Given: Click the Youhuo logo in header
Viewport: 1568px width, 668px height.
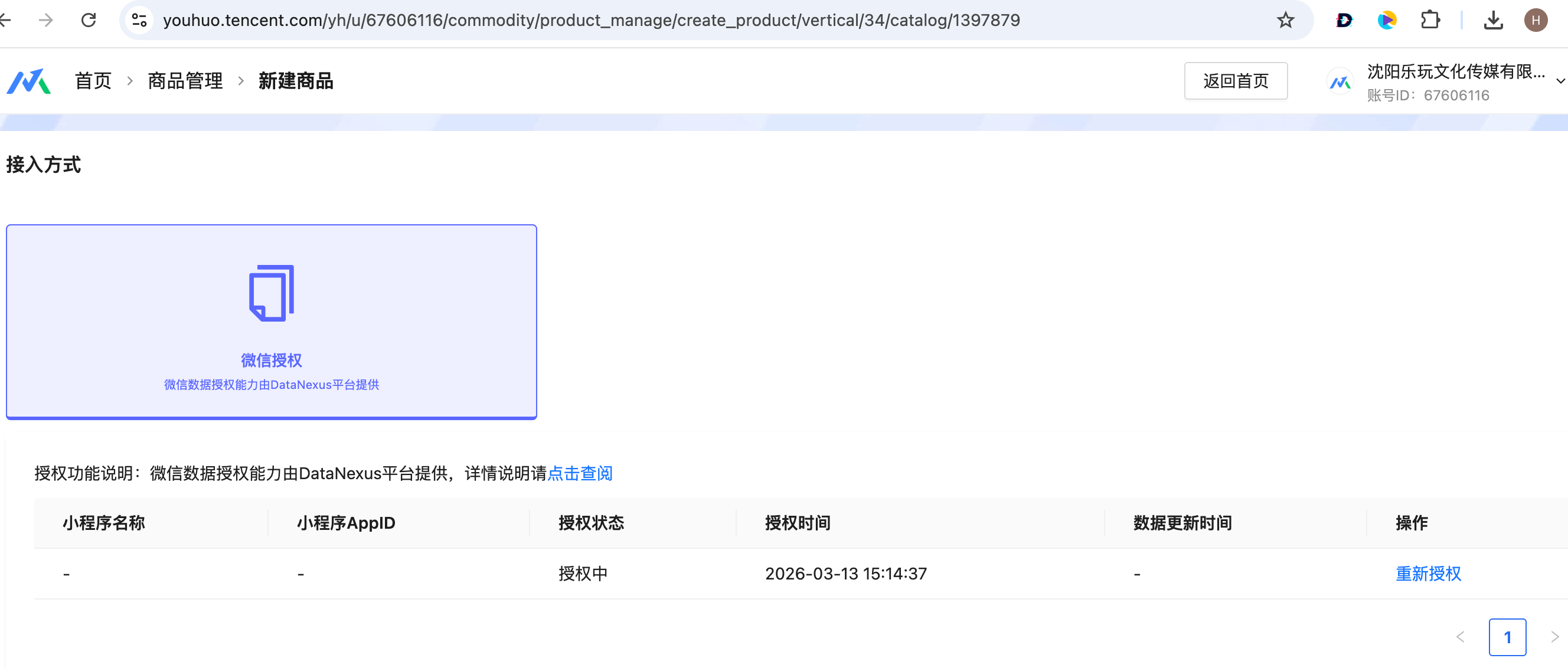Looking at the screenshot, I should (28, 81).
